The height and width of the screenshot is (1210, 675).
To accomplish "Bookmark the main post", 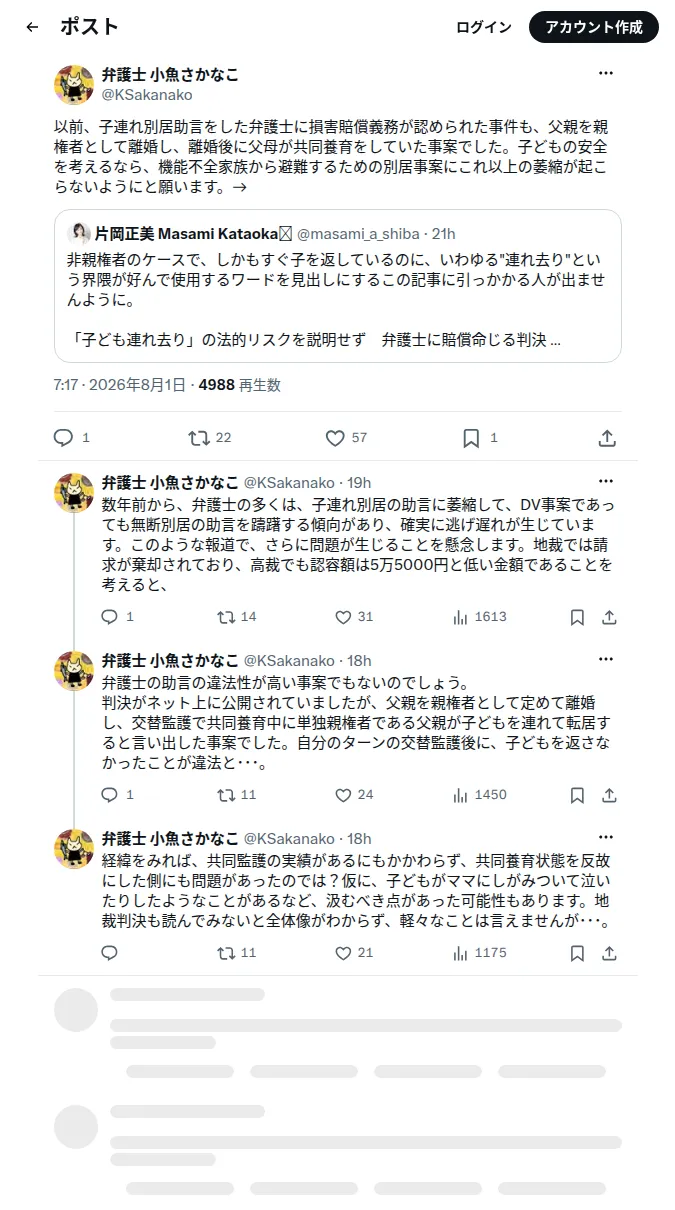I will 471,438.
